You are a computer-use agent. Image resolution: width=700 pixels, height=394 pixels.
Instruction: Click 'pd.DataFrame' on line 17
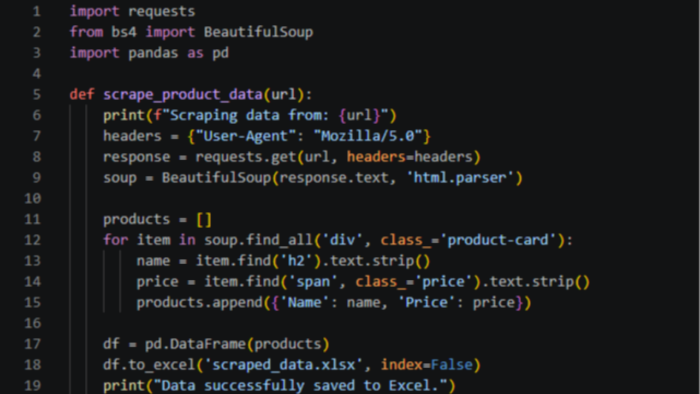[195, 344]
